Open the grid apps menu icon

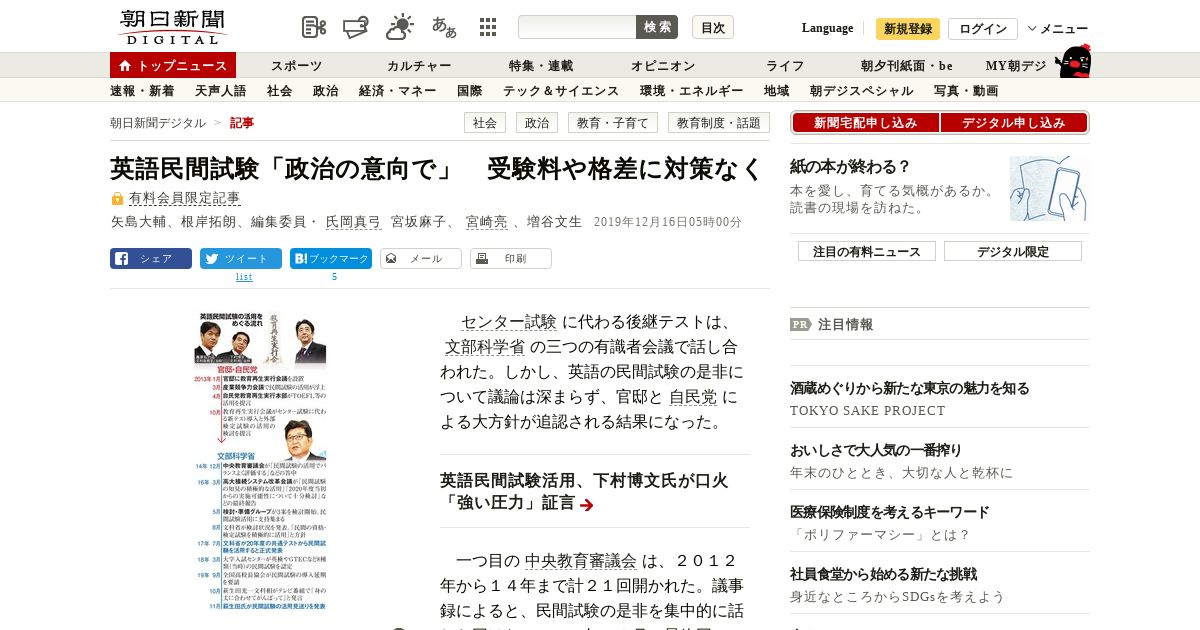[488, 27]
